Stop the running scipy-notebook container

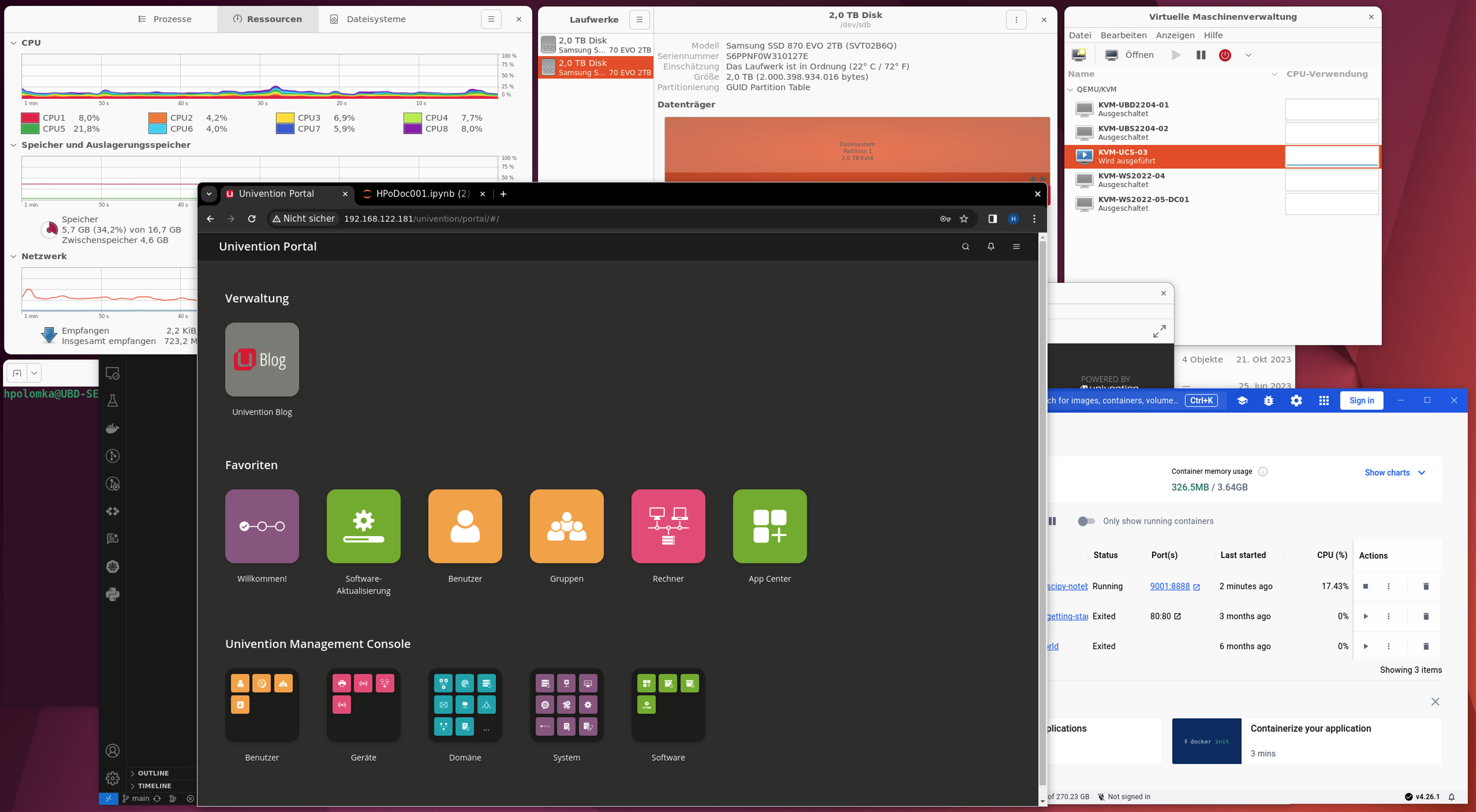1365,586
